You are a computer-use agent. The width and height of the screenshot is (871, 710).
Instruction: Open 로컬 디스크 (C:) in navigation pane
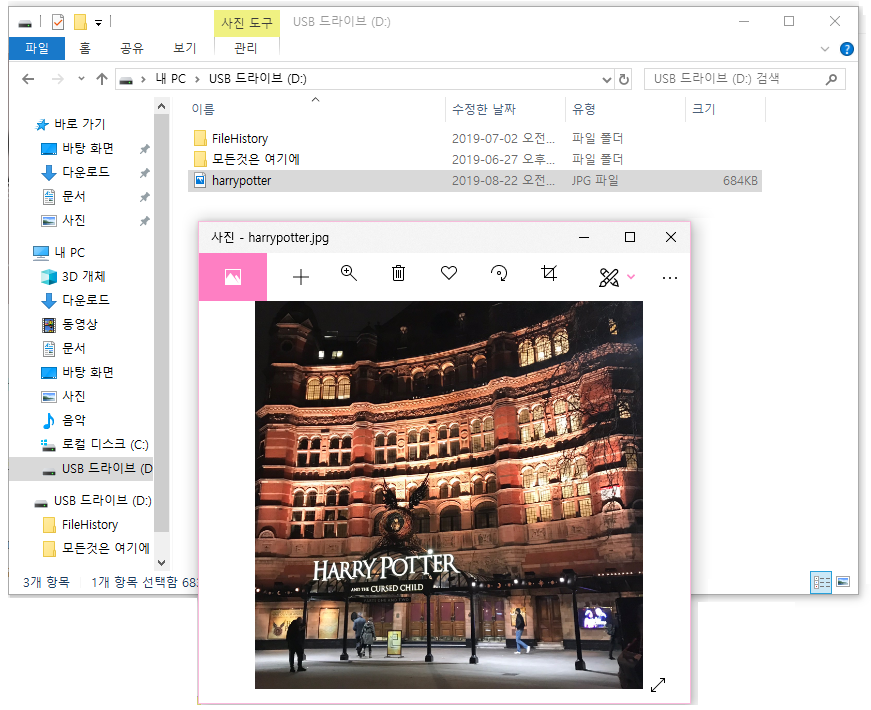pos(105,444)
